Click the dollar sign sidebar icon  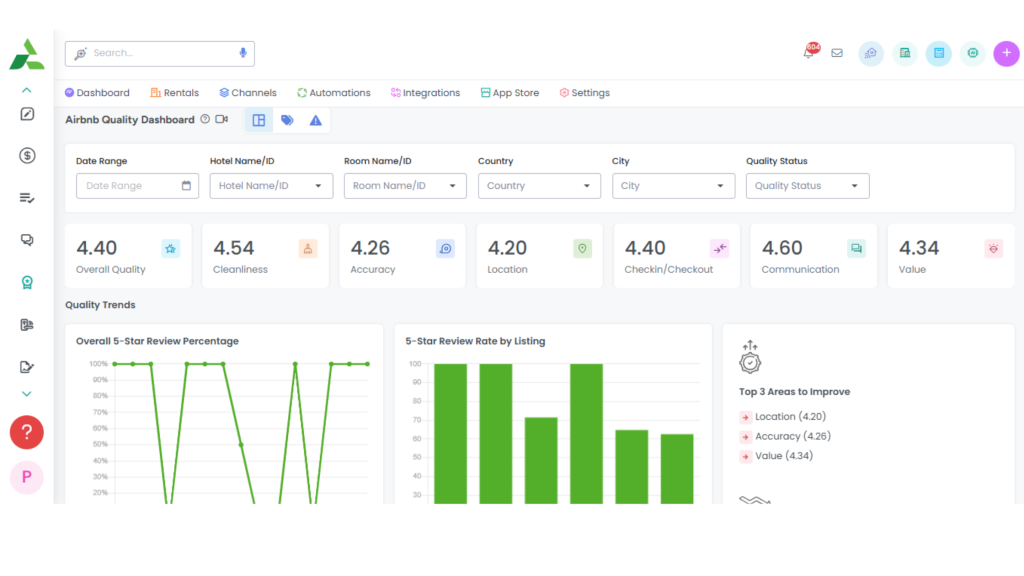click(27, 156)
